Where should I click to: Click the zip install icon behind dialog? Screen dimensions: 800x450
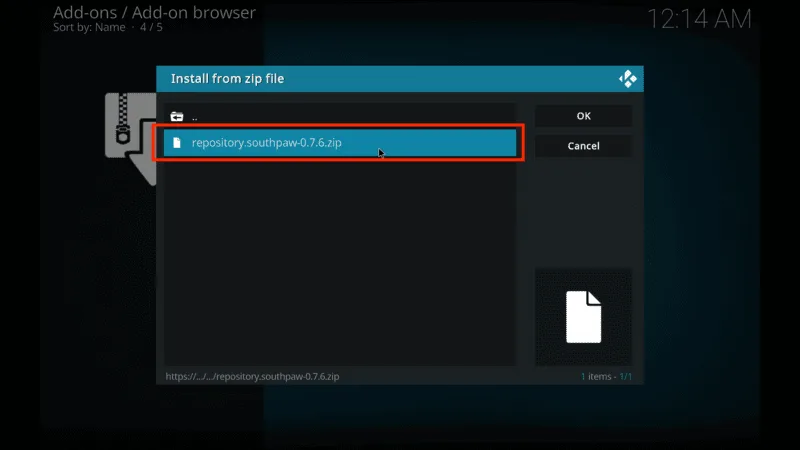tap(131, 138)
